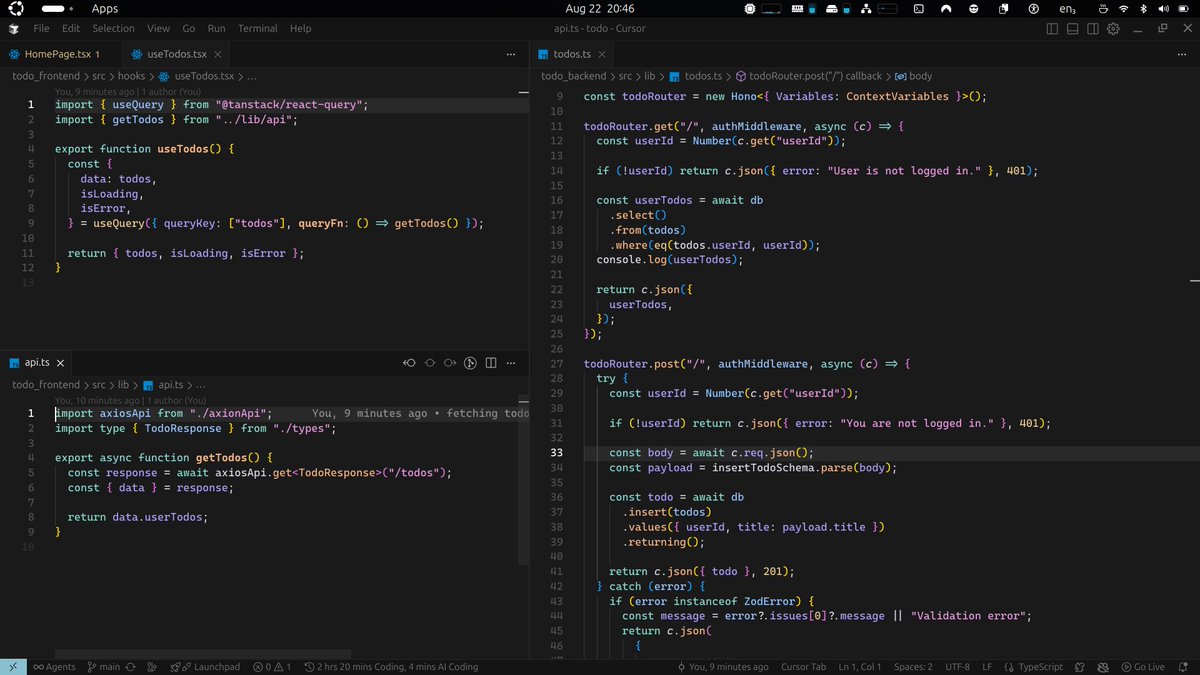Image resolution: width=1200 pixels, height=675 pixels.
Task: Click the coding time tracker status
Action: (390, 667)
